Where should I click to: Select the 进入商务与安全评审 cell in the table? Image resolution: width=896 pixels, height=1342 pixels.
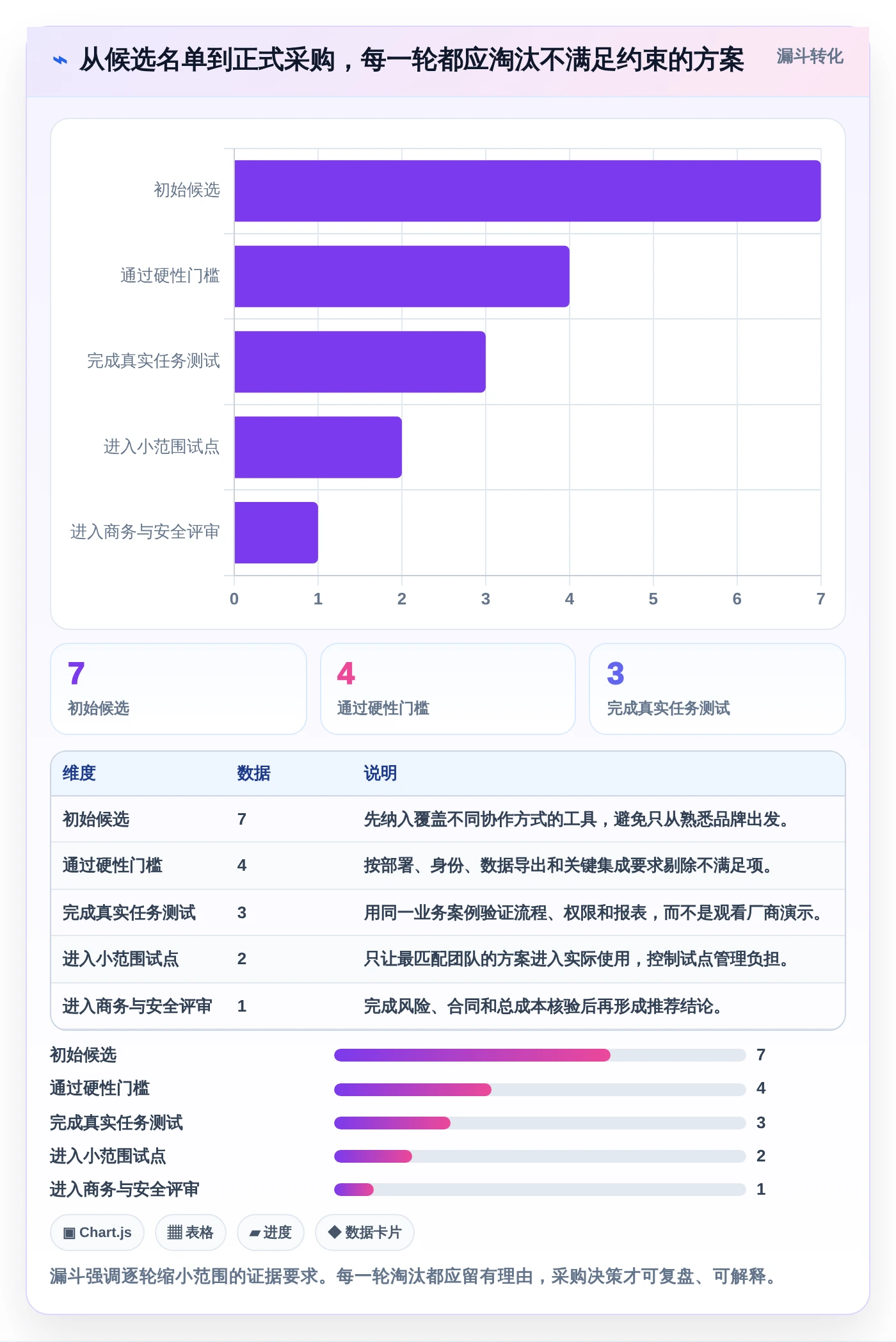pyautogui.click(x=138, y=1006)
